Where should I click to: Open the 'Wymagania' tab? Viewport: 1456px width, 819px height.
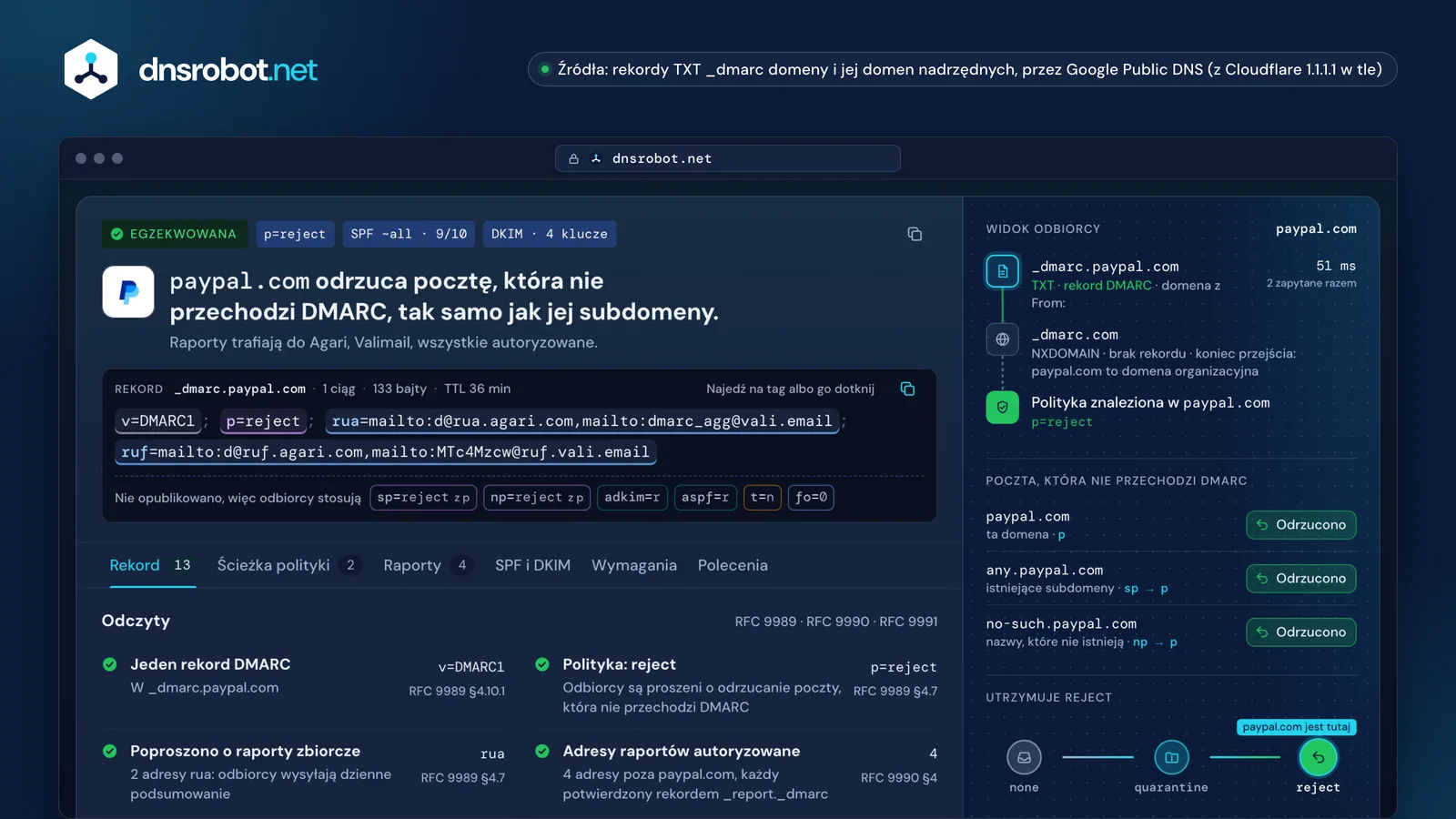tap(634, 565)
